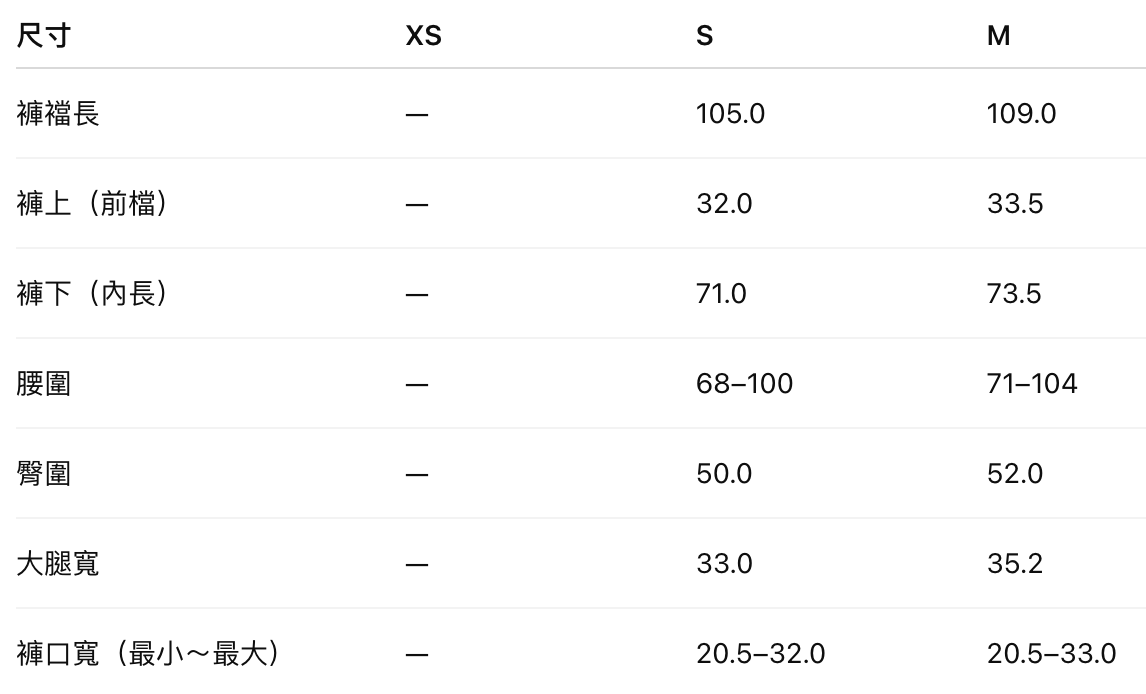The image size is (1146, 694).
Task: Select the 大腿寬 row label
Action: [58, 564]
